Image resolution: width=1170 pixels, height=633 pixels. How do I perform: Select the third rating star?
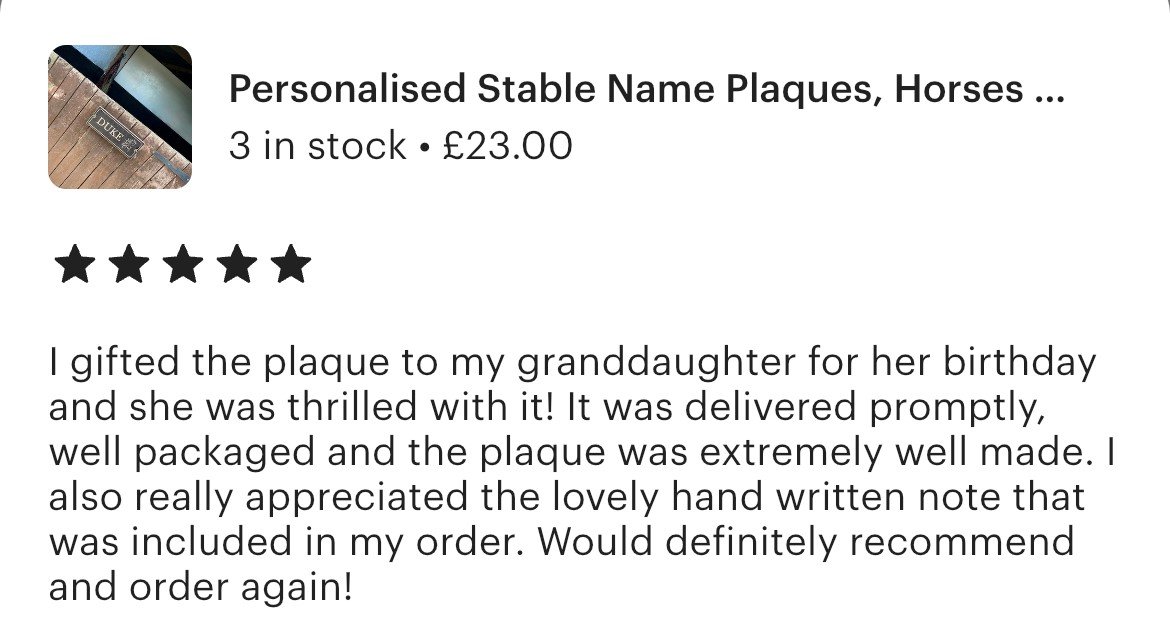pyautogui.click(x=183, y=265)
